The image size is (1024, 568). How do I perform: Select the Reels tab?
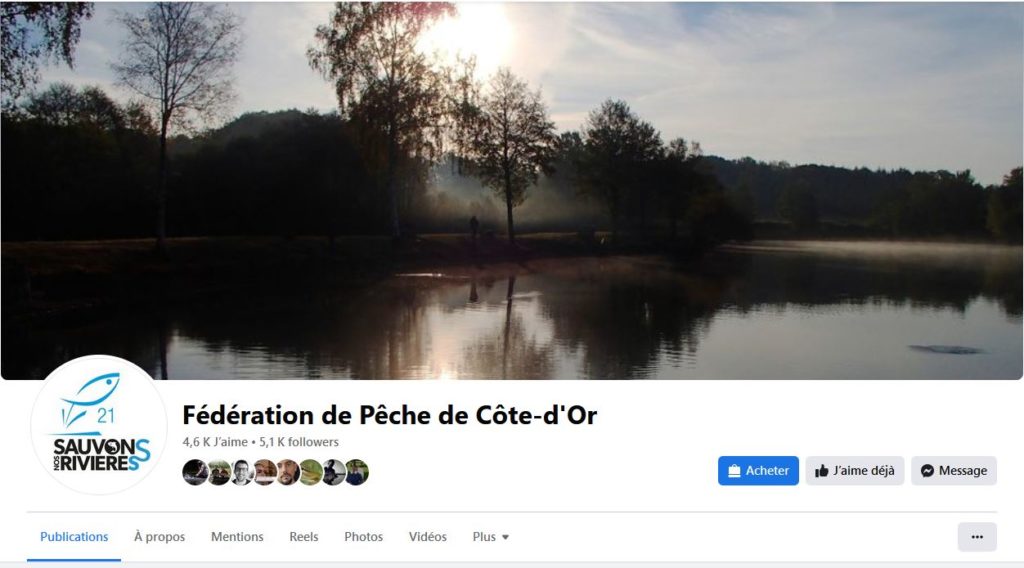pos(304,537)
